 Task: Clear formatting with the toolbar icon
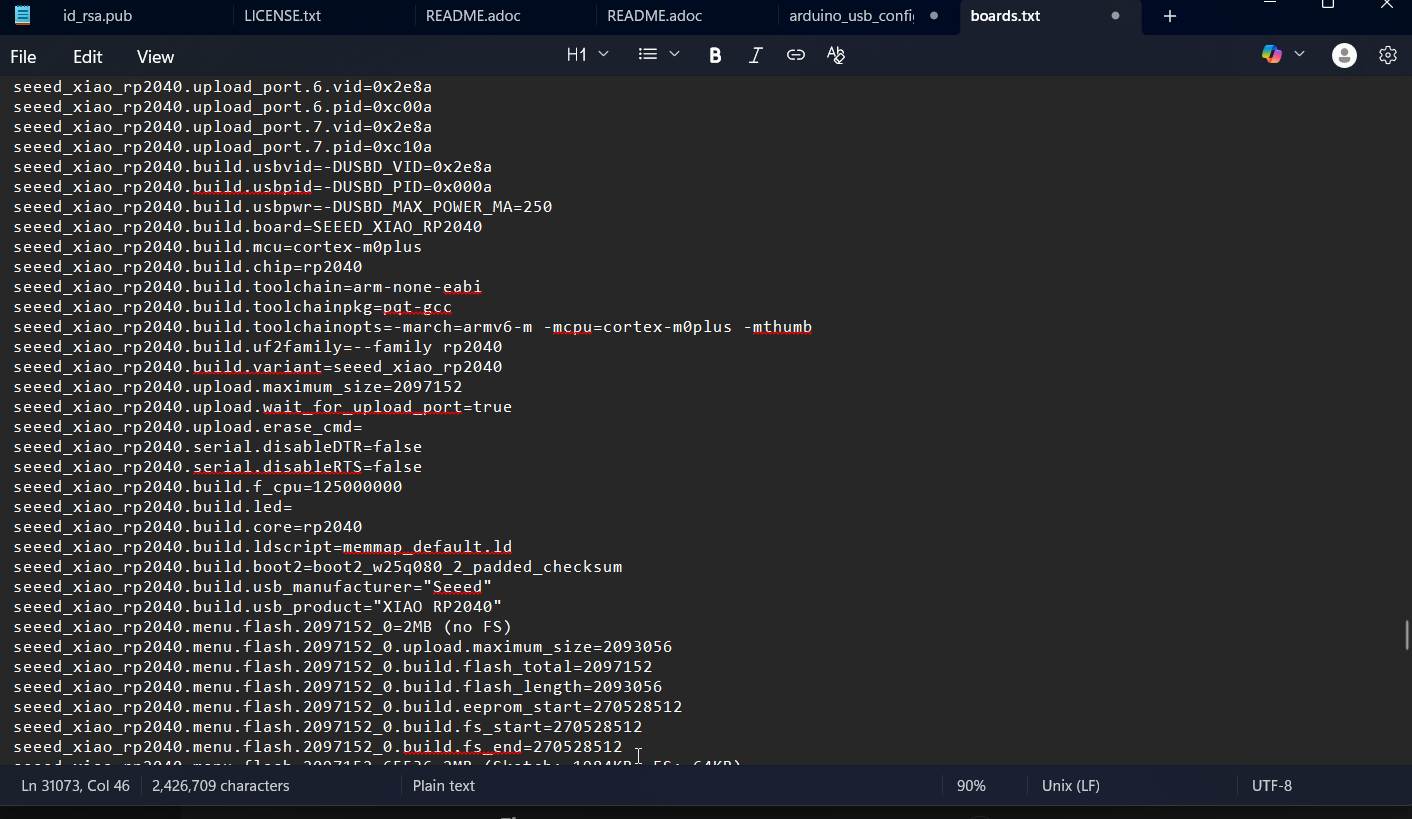pos(836,55)
